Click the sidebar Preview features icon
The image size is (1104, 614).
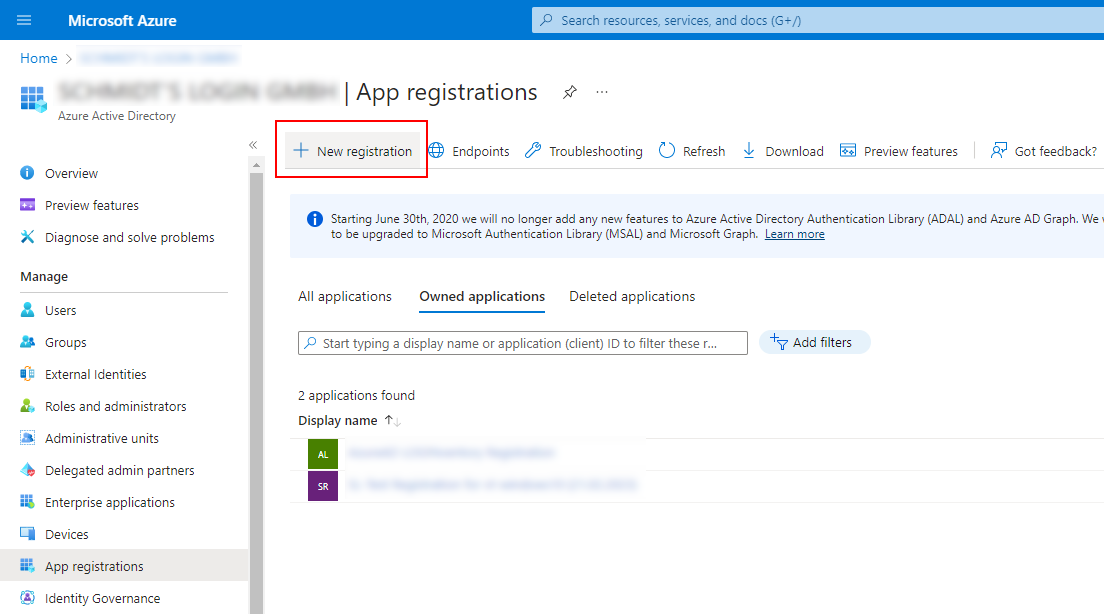27,205
